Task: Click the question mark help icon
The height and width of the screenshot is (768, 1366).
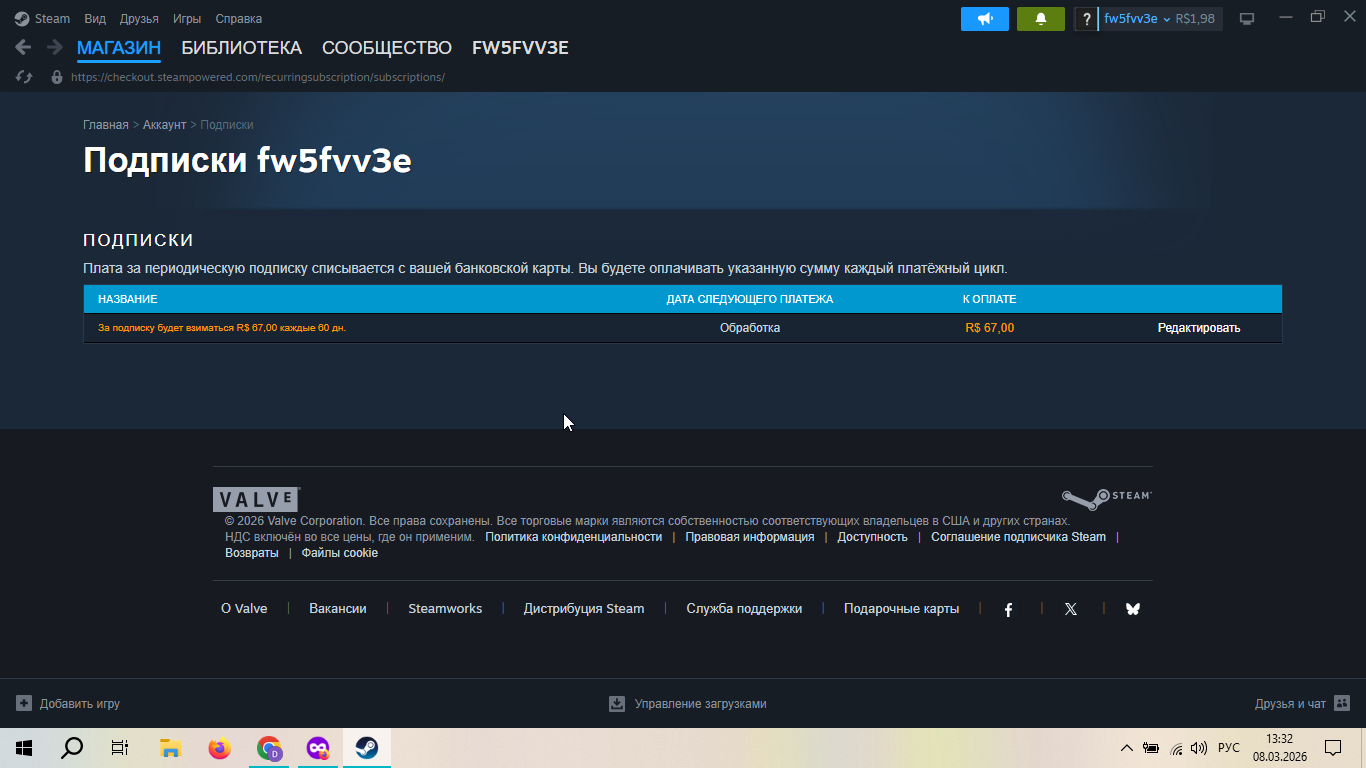Action: [x=1087, y=19]
